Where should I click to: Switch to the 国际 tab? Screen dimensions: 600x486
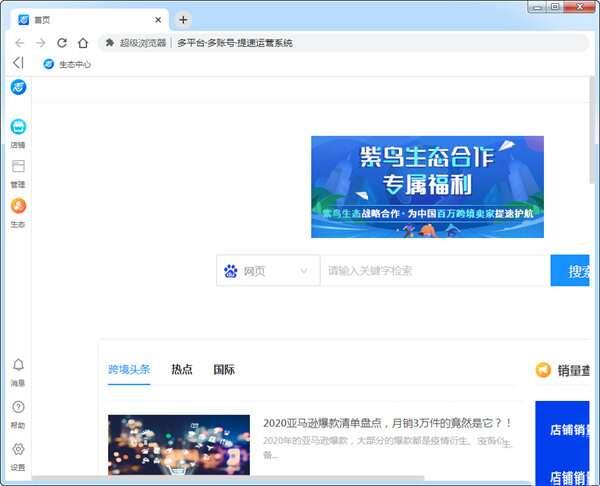tap(224, 369)
